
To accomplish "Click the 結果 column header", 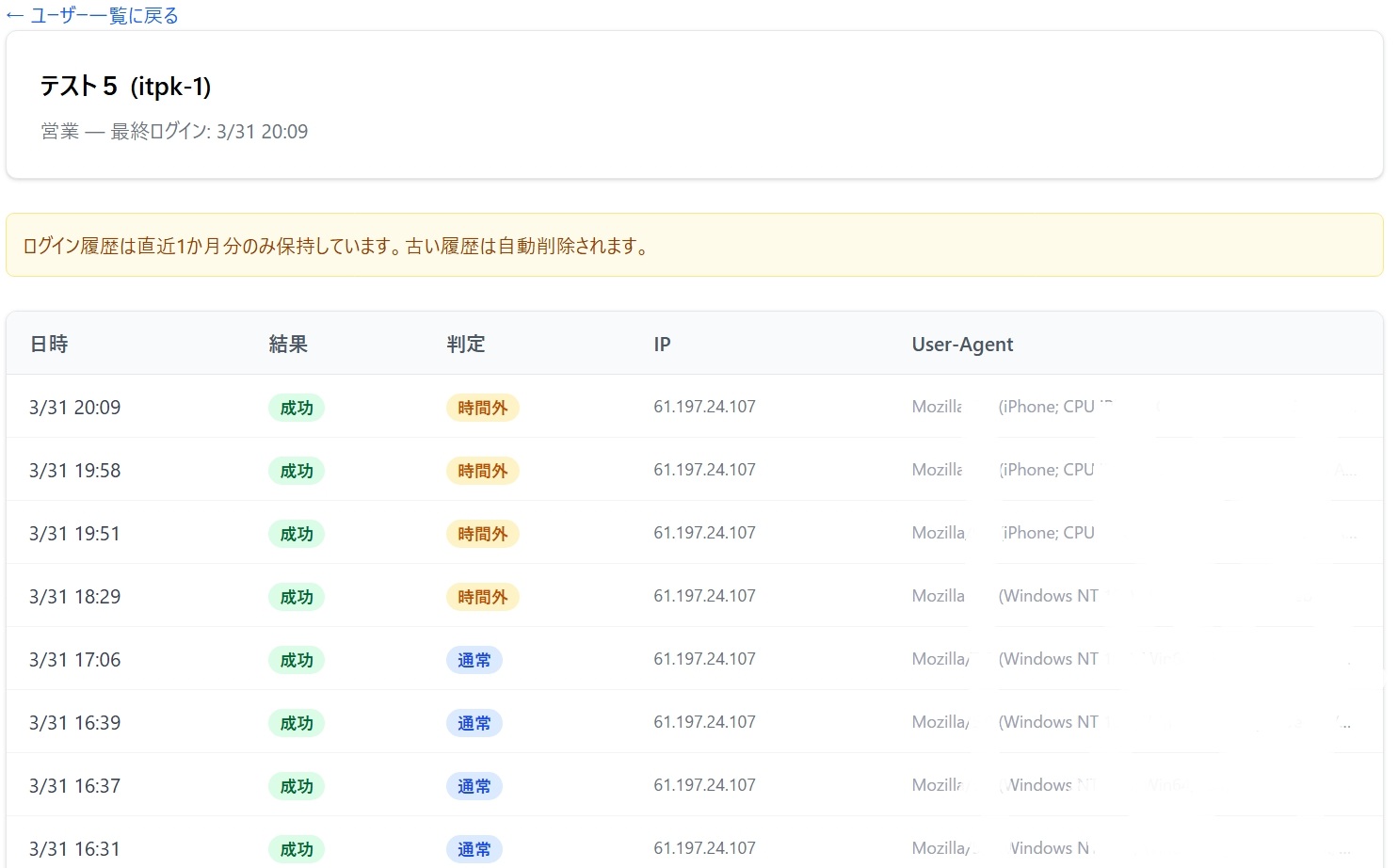I will [x=288, y=345].
